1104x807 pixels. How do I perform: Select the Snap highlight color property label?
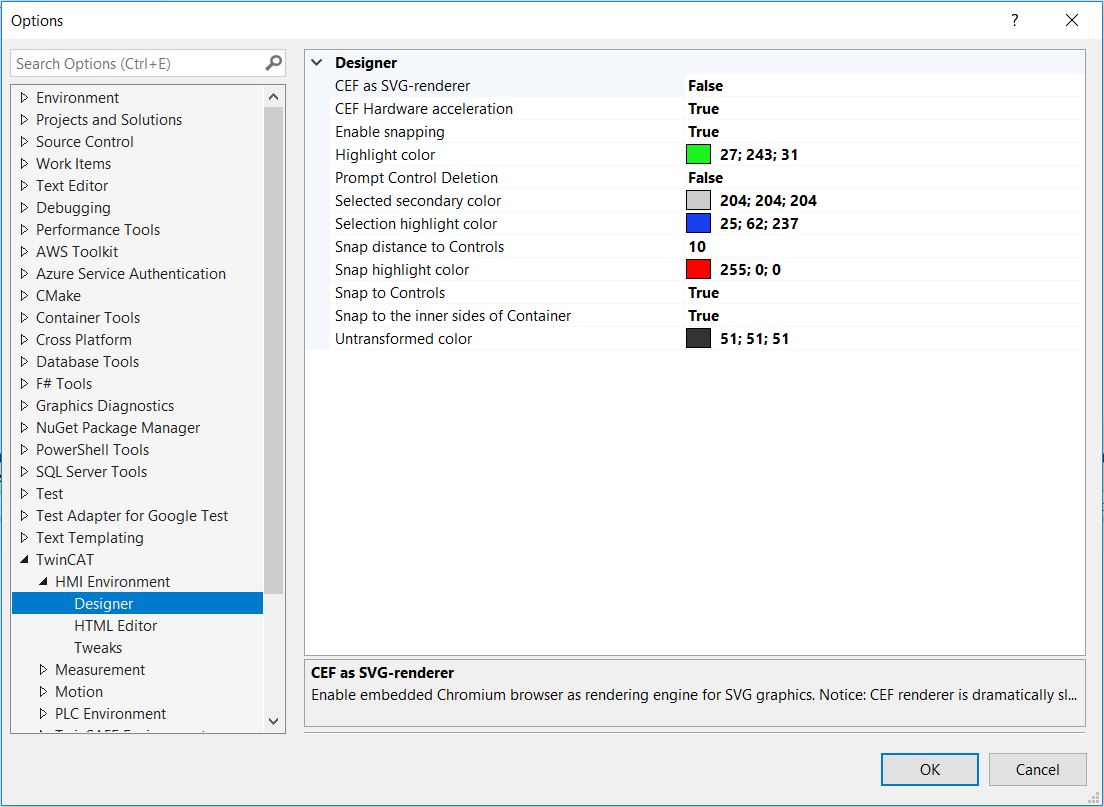pyautogui.click(x=402, y=269)
